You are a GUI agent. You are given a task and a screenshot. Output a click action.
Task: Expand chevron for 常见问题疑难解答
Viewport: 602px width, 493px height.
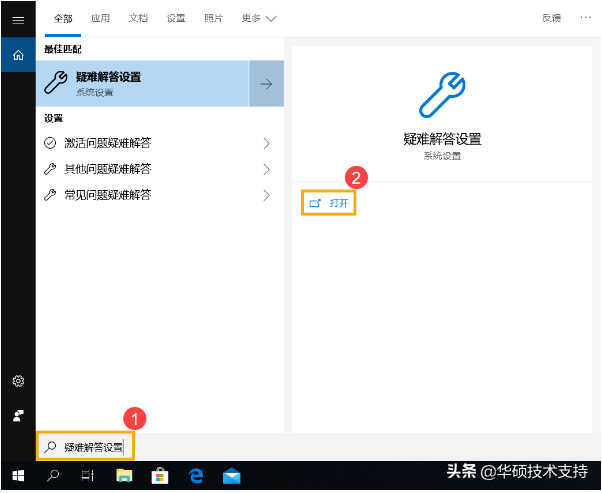(267, 195)
